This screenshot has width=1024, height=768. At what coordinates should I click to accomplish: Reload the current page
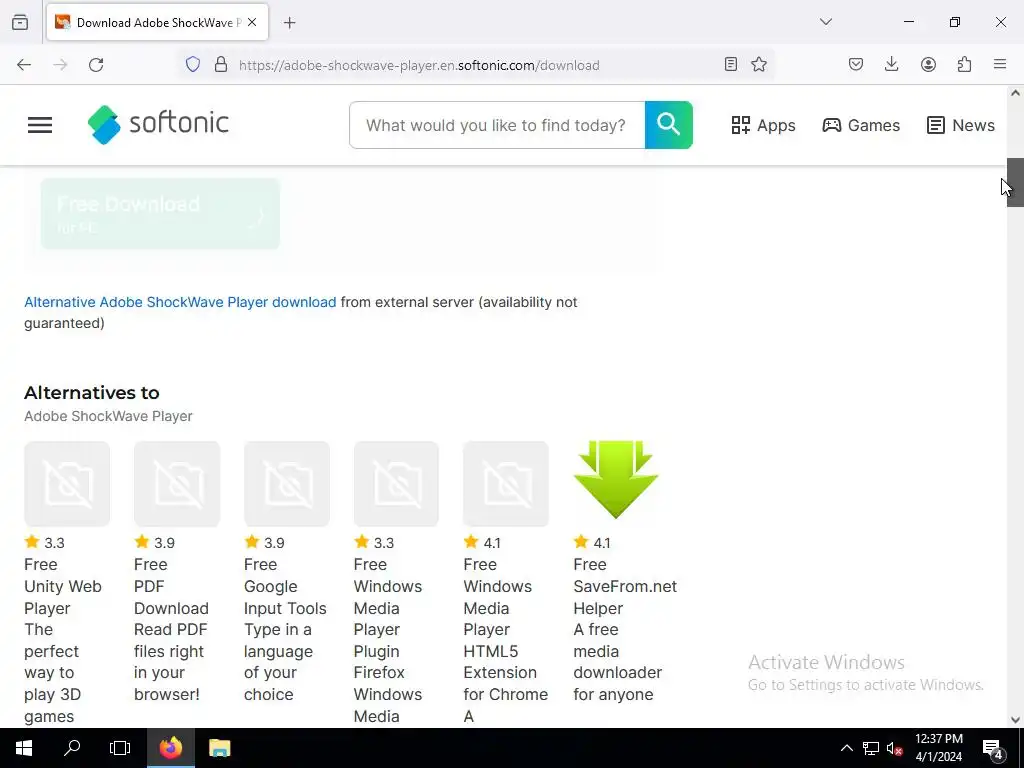point(96,65)
